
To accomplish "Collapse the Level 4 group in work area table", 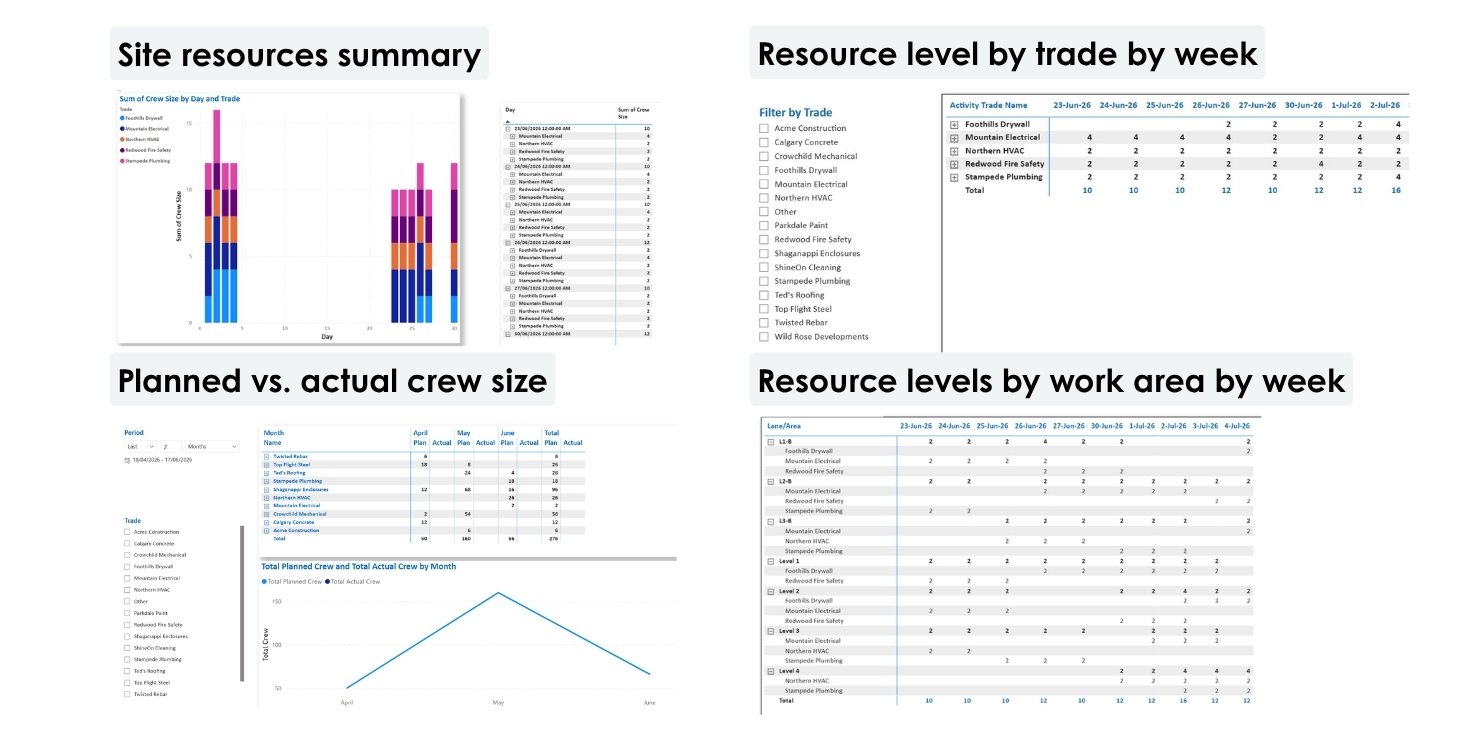I will (771, 671).
